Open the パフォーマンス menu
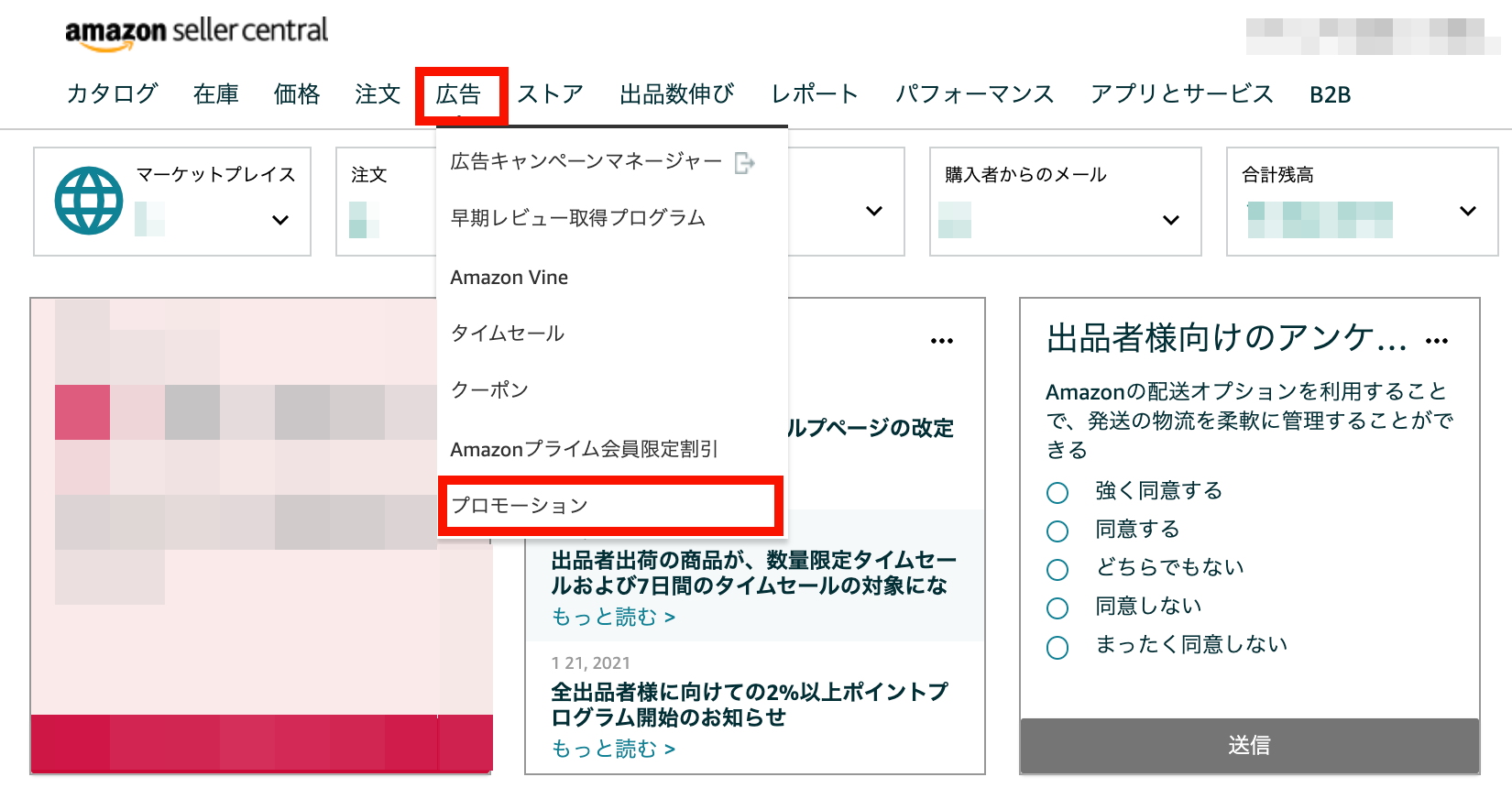This screenshot has height=799, width=1512. click(x=975, y=94)
